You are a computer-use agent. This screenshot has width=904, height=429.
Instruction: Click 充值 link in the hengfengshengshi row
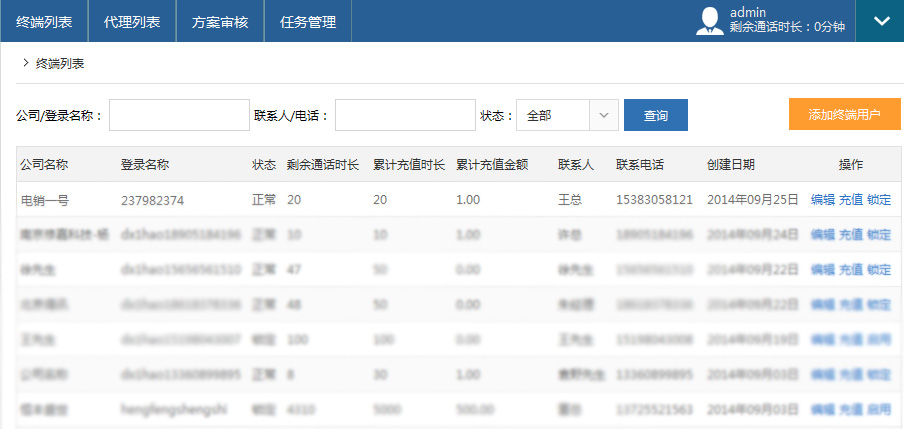coord(850,410)
